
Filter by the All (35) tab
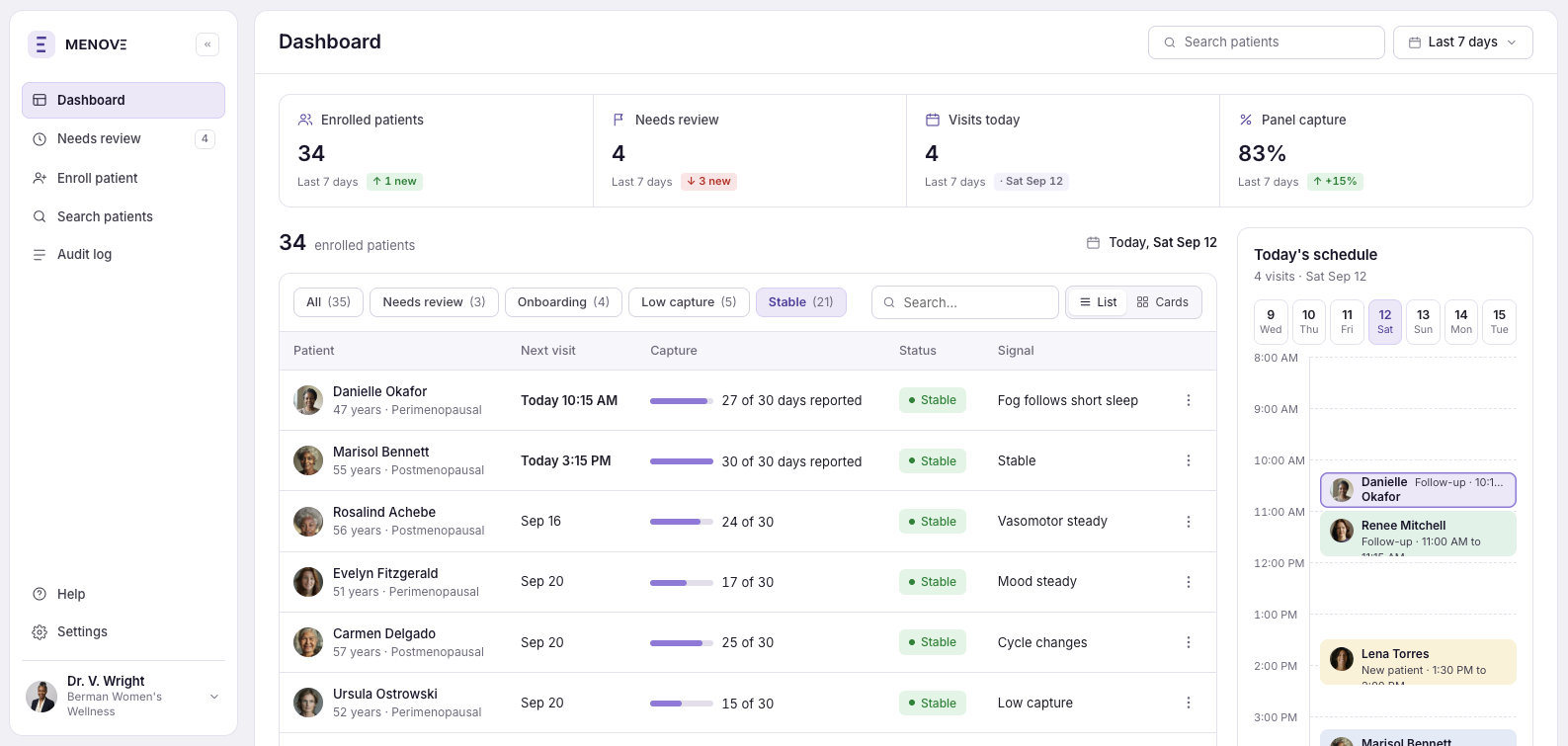pyautogui.click(x=328, y=302)
